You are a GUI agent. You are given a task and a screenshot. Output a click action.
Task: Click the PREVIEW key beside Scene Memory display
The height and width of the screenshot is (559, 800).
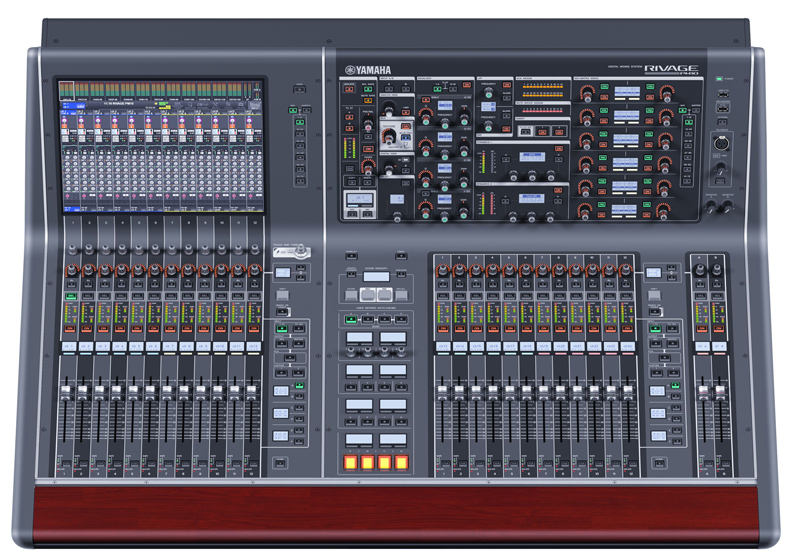click(402, 274)
